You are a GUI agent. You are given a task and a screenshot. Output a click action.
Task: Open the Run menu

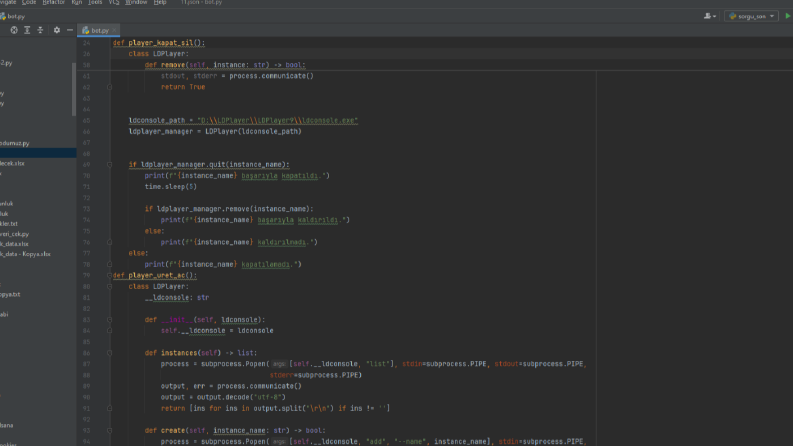(x=76, y=3)
